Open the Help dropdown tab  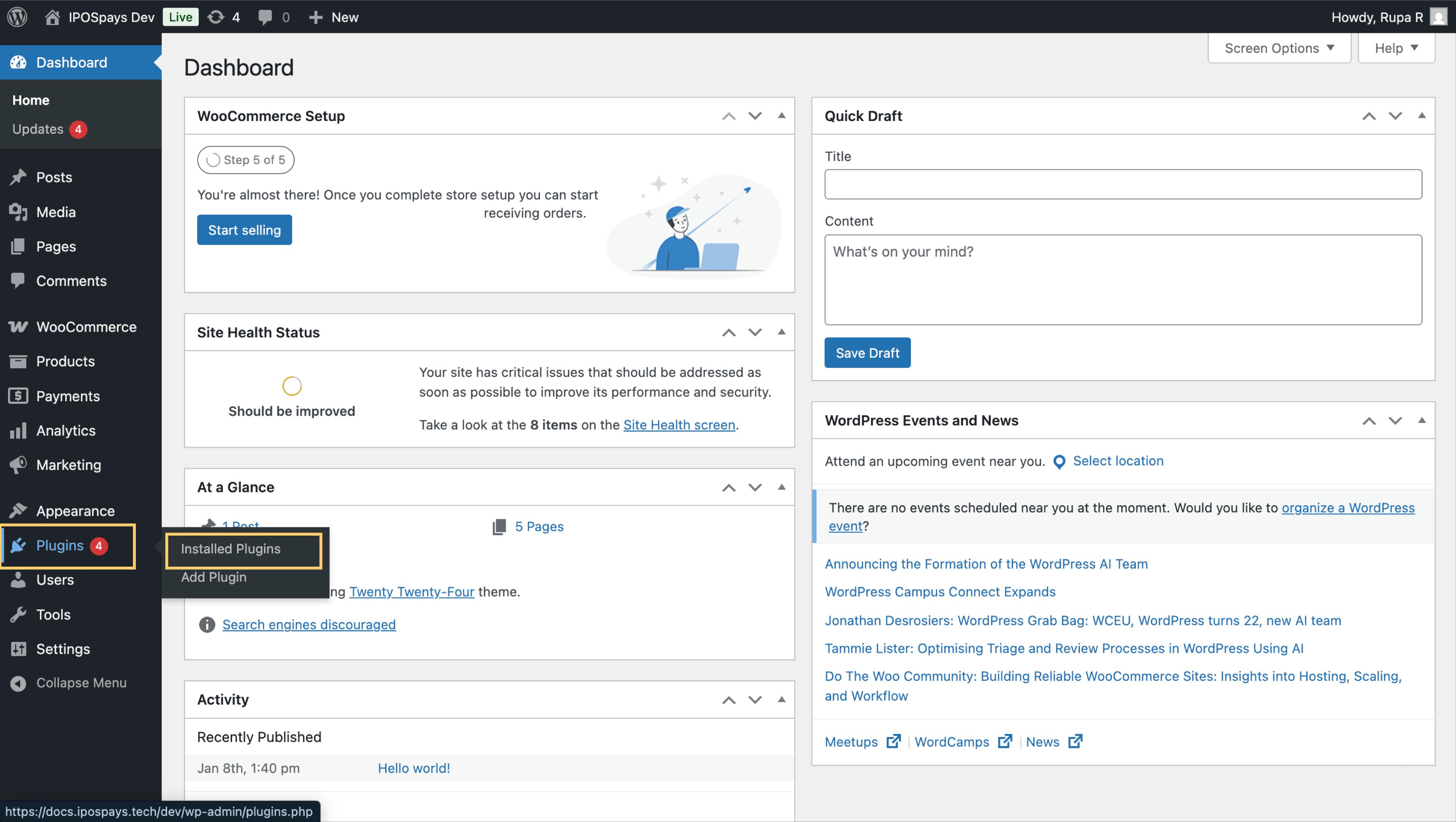point(1395,48)
